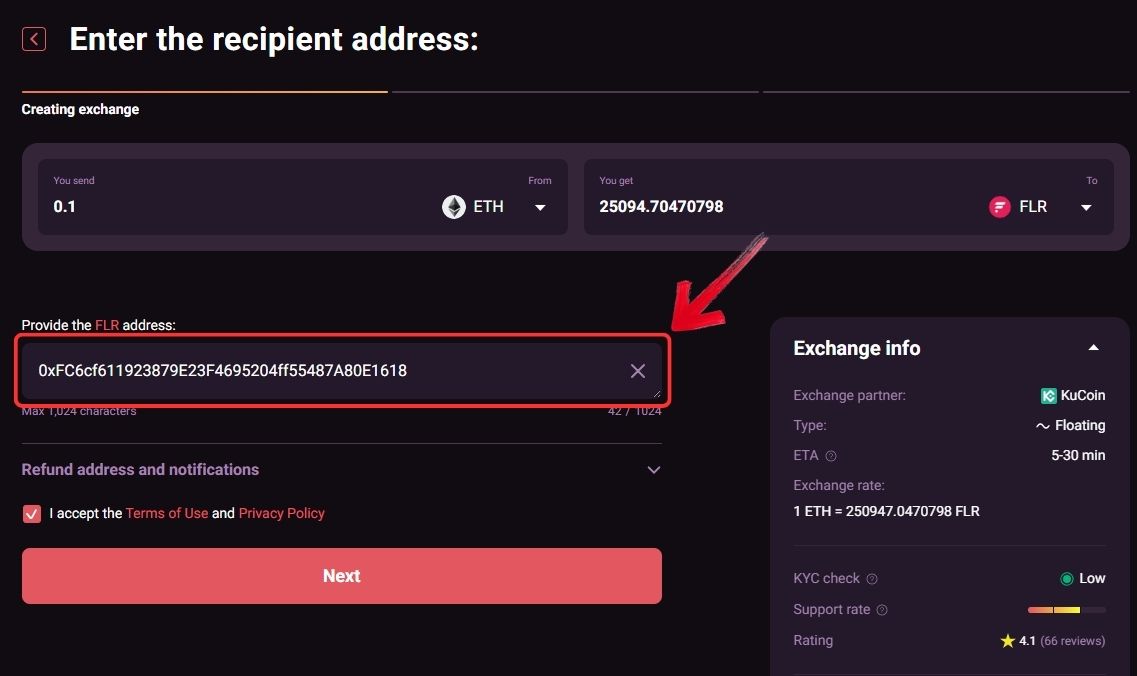Click the Support rate indicator bar

click(1066, 610)
